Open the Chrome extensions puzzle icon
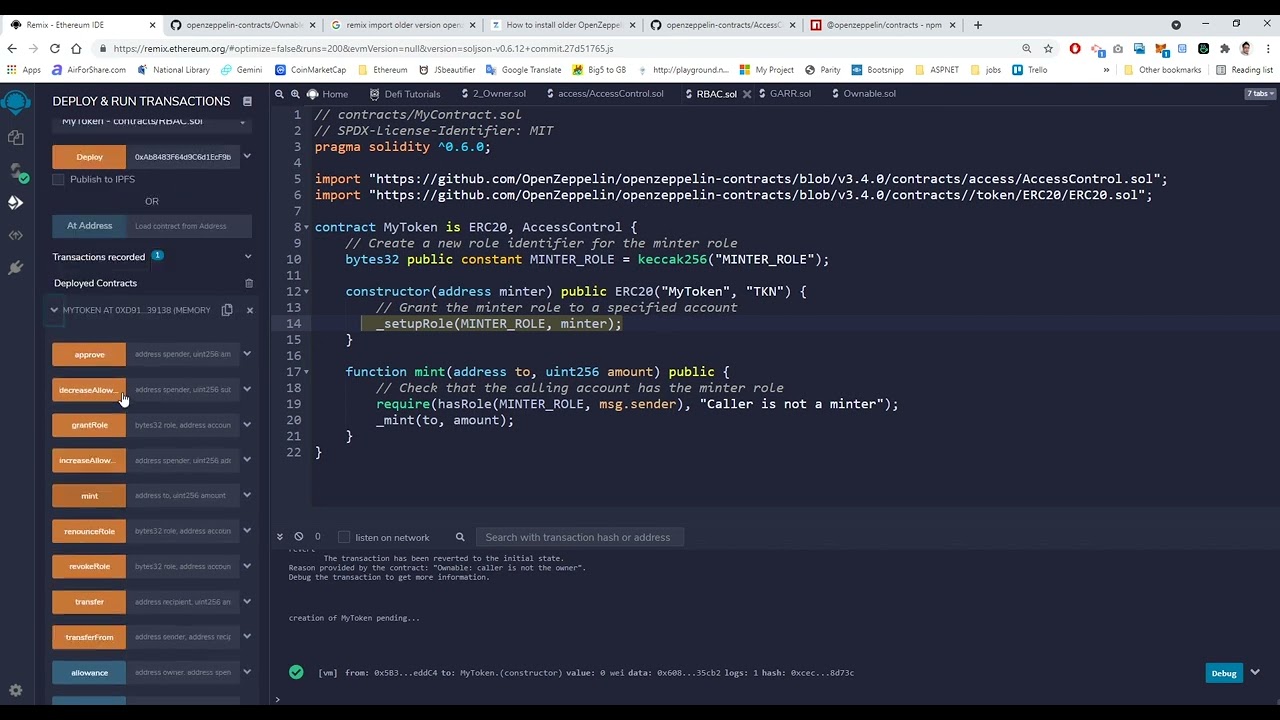 (x=1225, y=48)
